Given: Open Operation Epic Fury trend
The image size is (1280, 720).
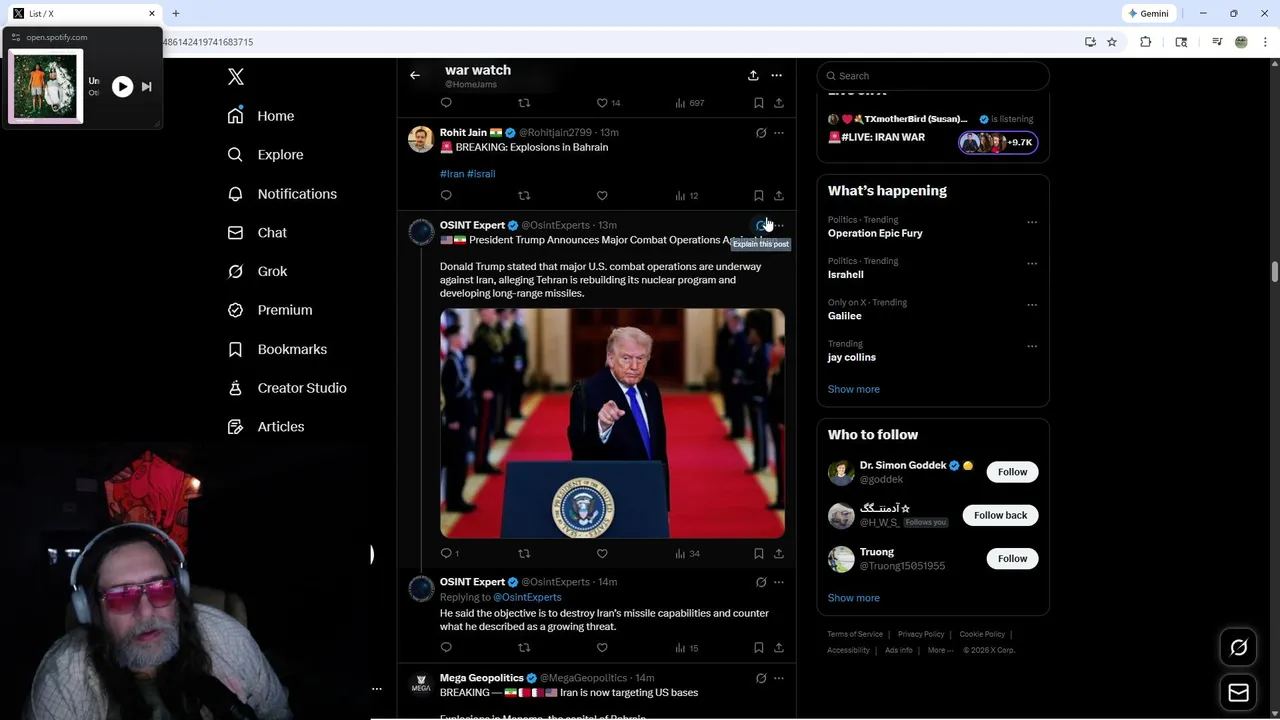Looking at the screenshot, I should click(x=875, y=233).
